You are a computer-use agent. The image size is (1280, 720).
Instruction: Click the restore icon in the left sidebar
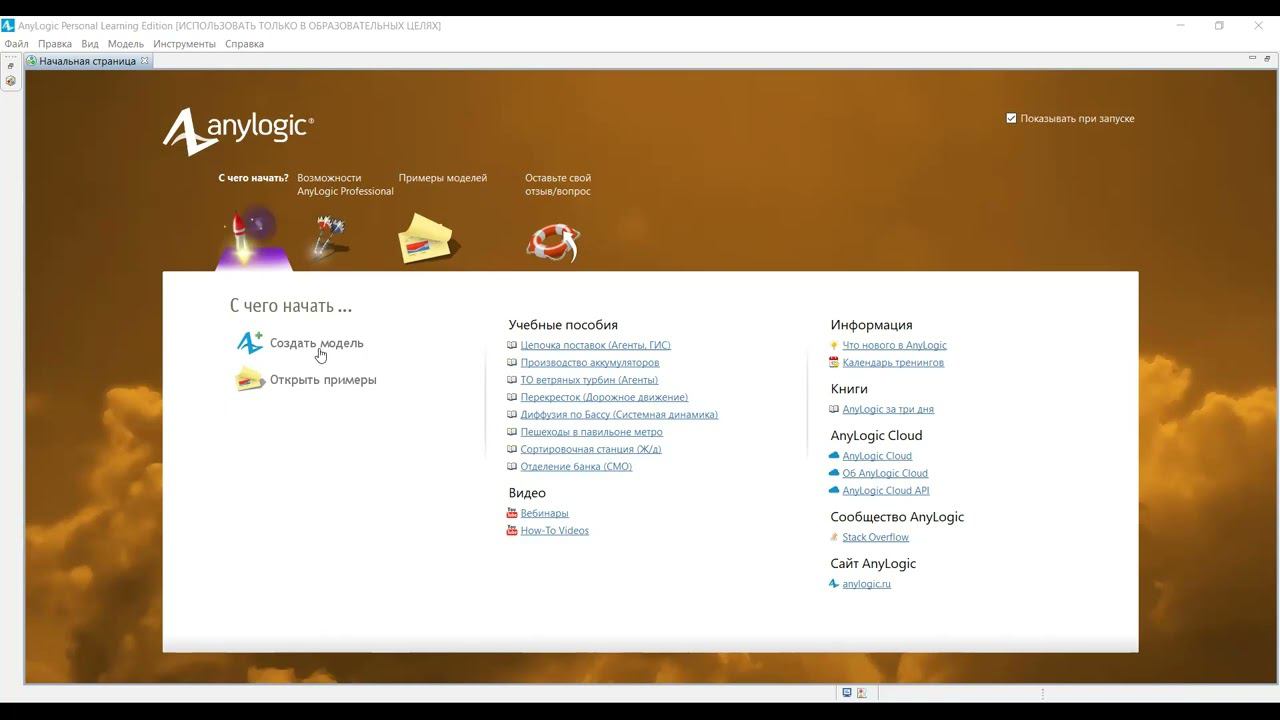pyautogui.click(x=11, y=66)
